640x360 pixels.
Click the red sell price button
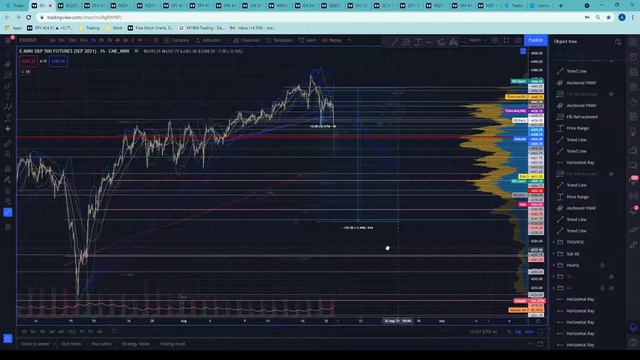pyautogui.click(x=28, y=61)
